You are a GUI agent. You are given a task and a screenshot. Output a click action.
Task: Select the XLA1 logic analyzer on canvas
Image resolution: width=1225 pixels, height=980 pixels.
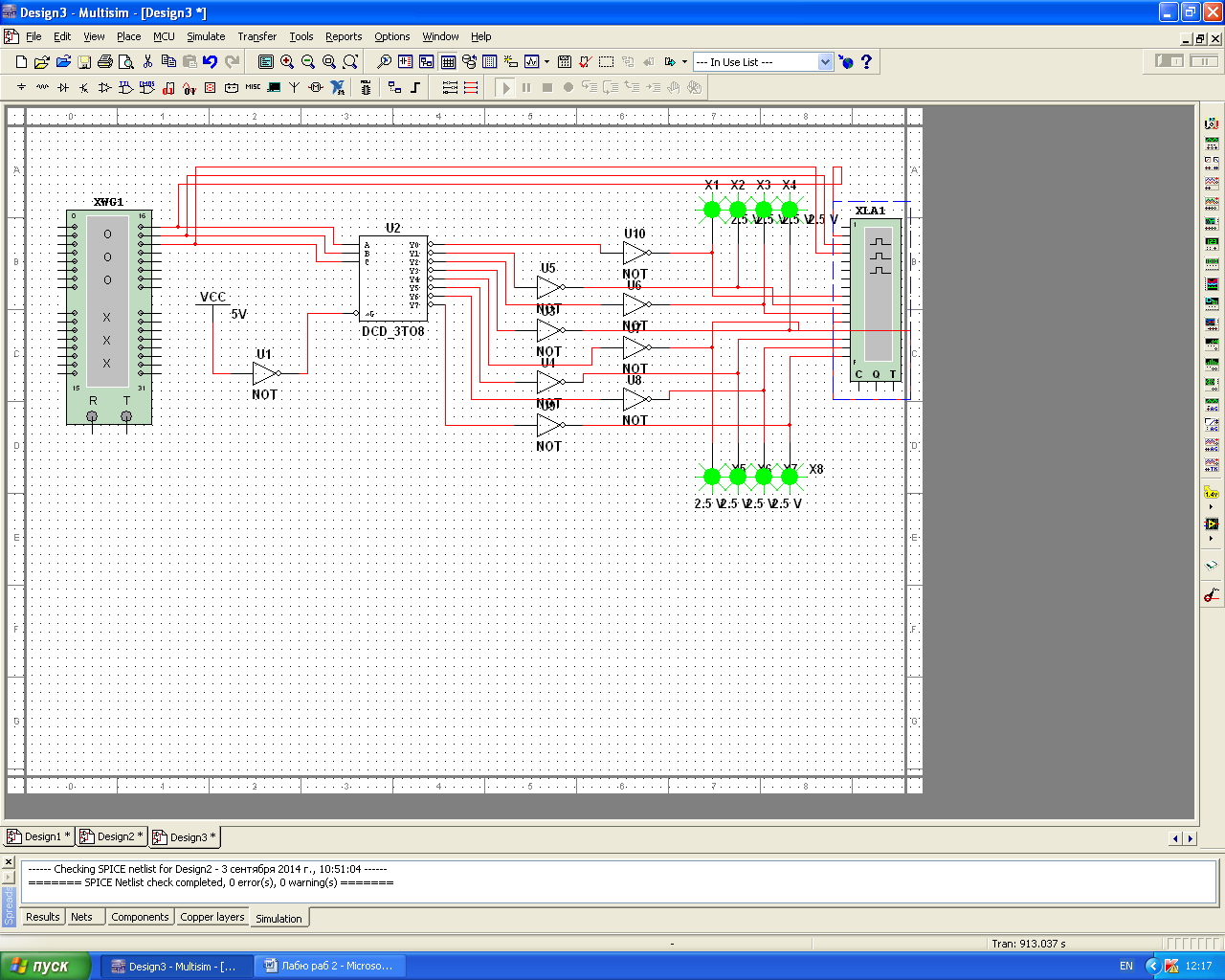coord(876,300)
